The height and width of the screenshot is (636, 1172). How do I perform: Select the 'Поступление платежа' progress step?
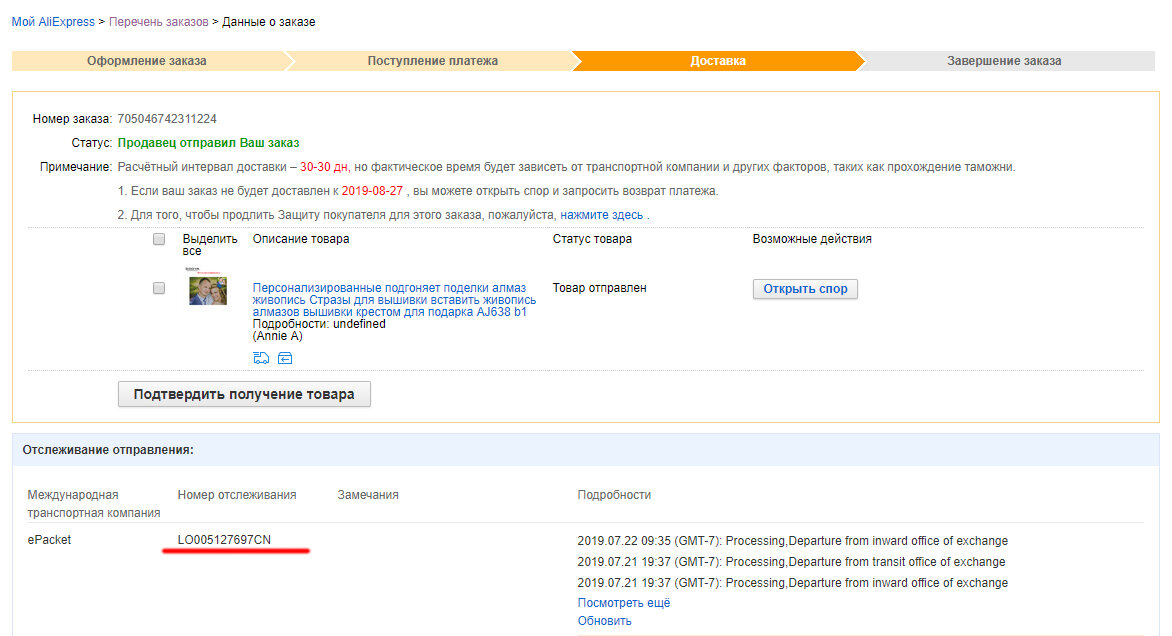[x=432, y=61]
